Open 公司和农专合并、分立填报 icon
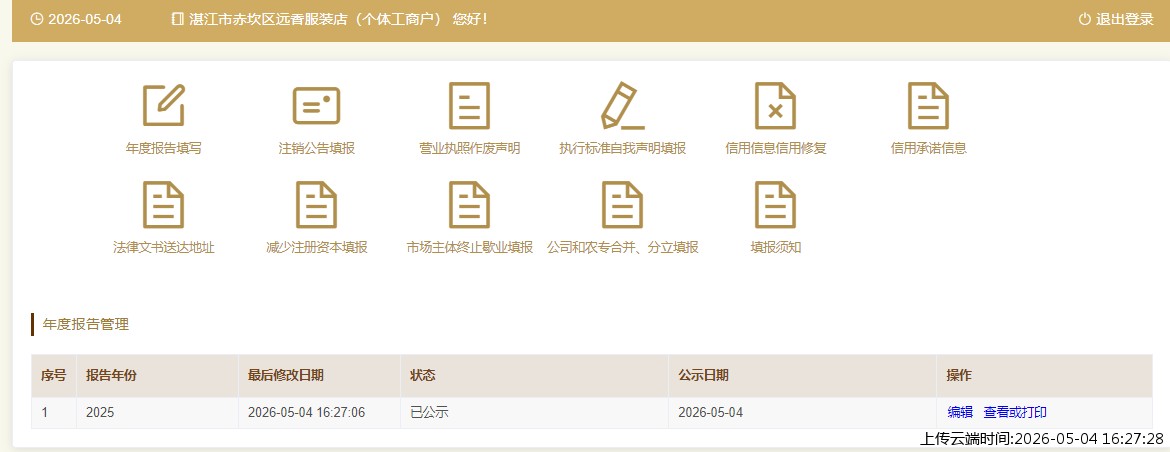Viewport: 1170px width, 452px height. coord(622,204)
